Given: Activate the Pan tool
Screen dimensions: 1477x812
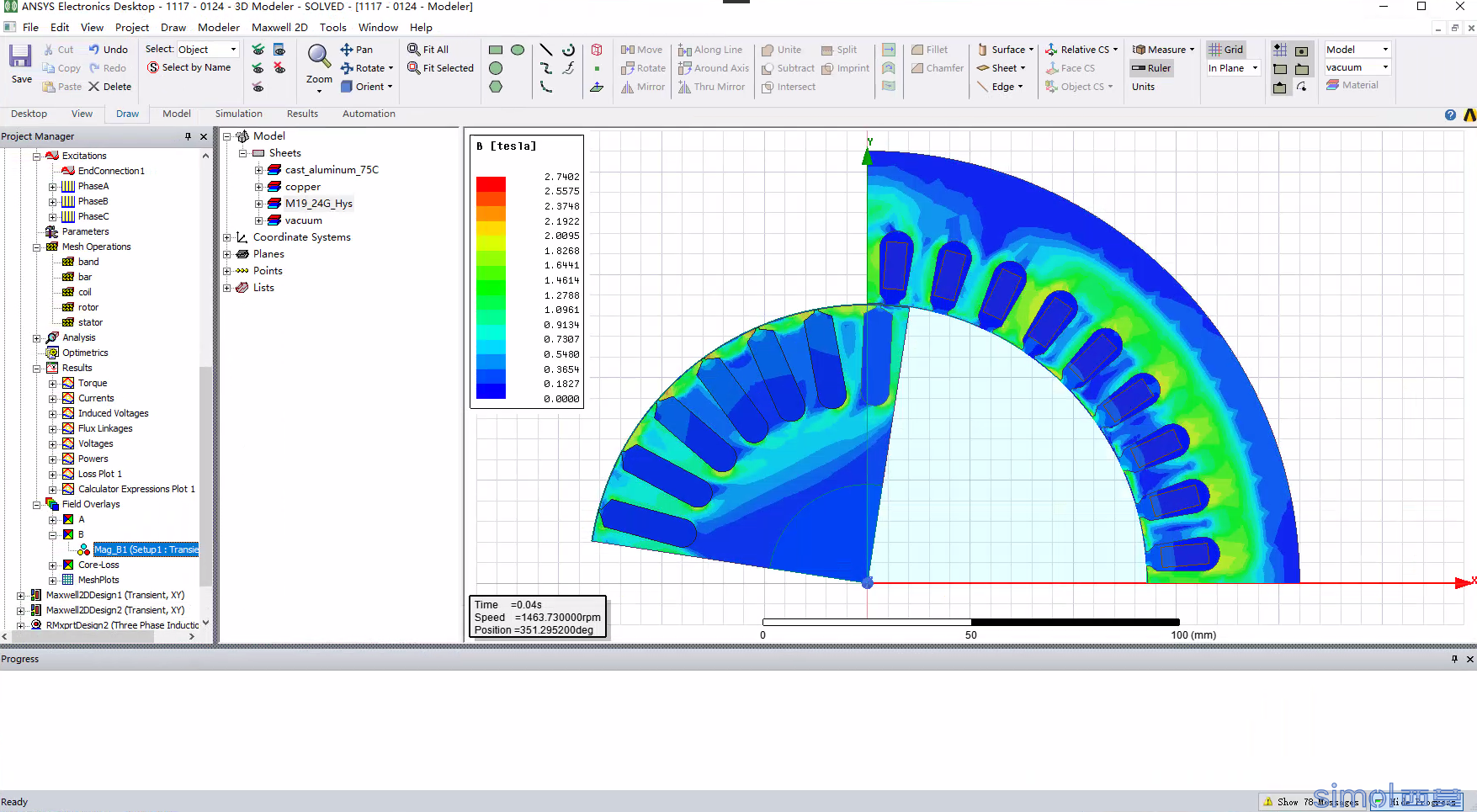Looking at the screenshot, I should coord(356,50).
